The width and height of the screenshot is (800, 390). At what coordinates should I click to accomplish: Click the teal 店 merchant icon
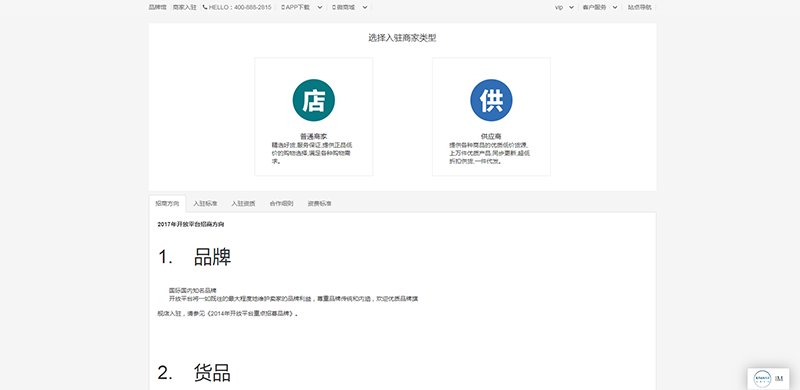pyautogui.click(x=313, y=100)
